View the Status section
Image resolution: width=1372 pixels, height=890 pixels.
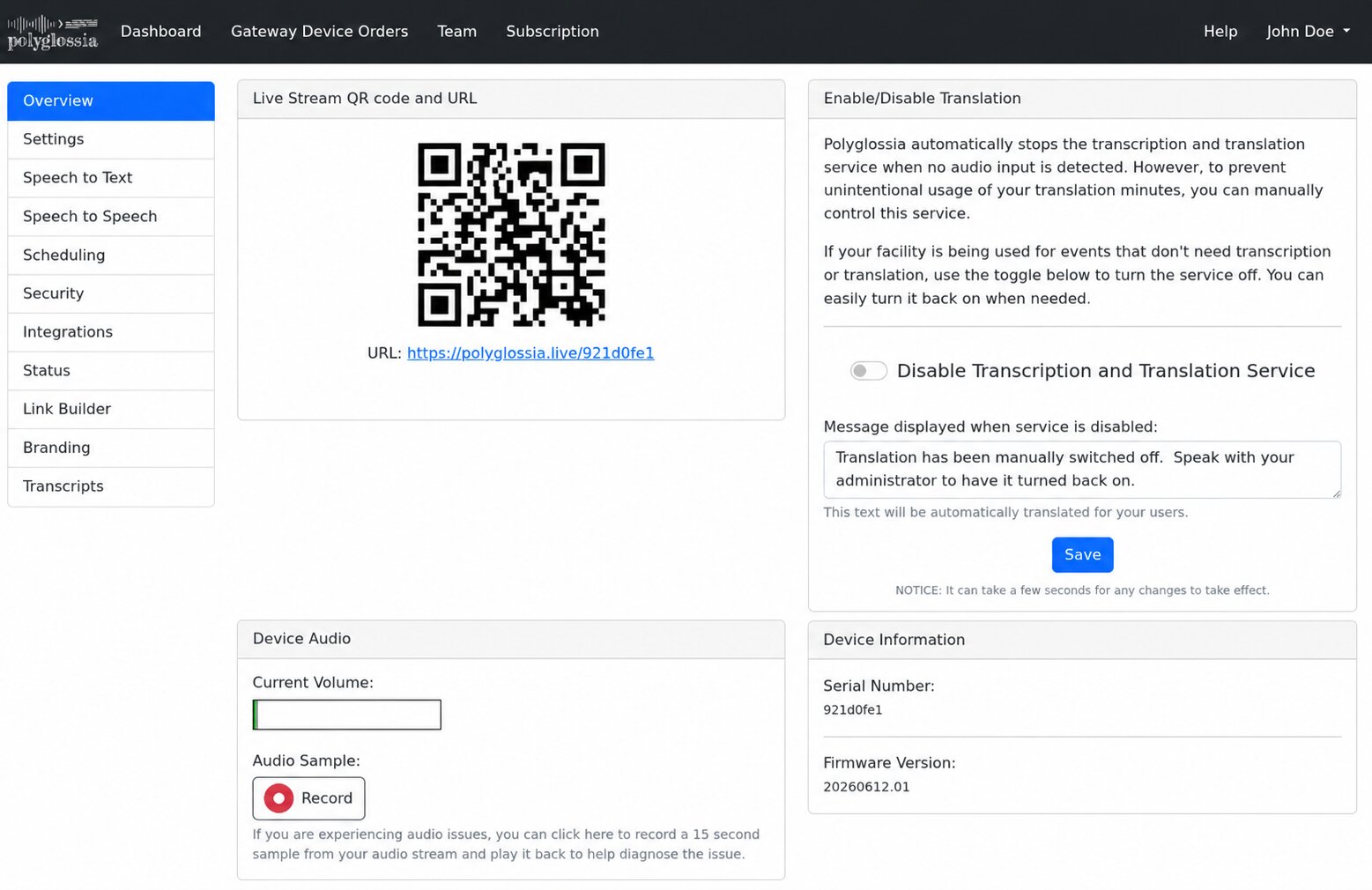[x=111, y=371]
